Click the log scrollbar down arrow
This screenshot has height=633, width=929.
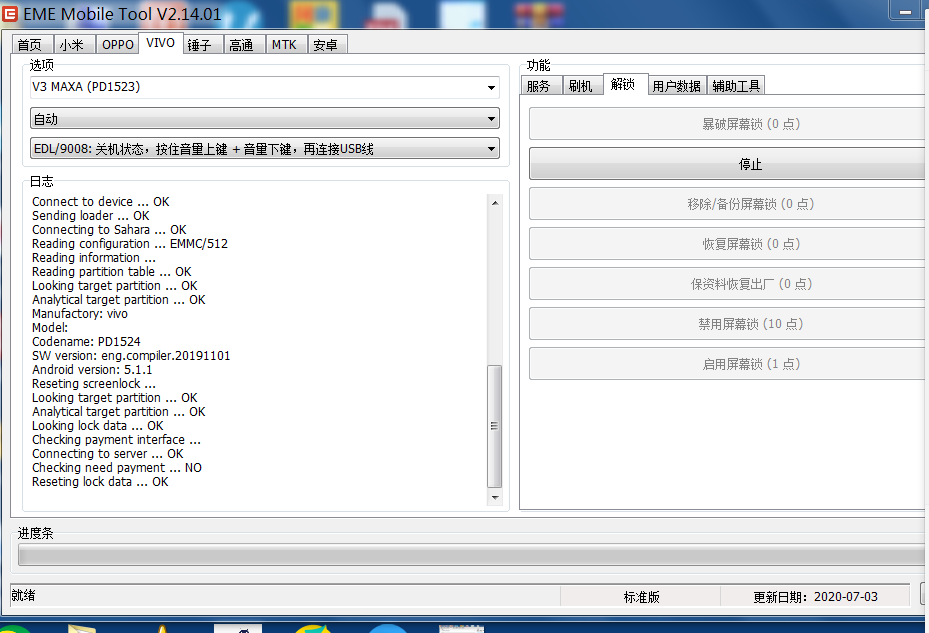point(495,497)
